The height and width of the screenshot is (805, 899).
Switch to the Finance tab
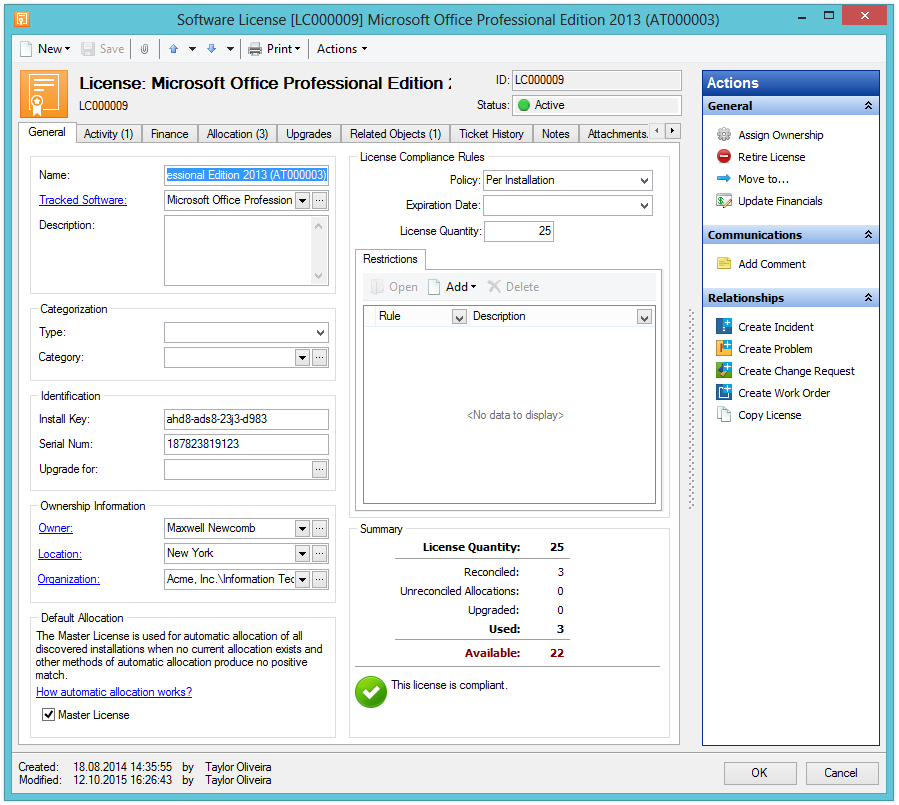coord(170,134)
